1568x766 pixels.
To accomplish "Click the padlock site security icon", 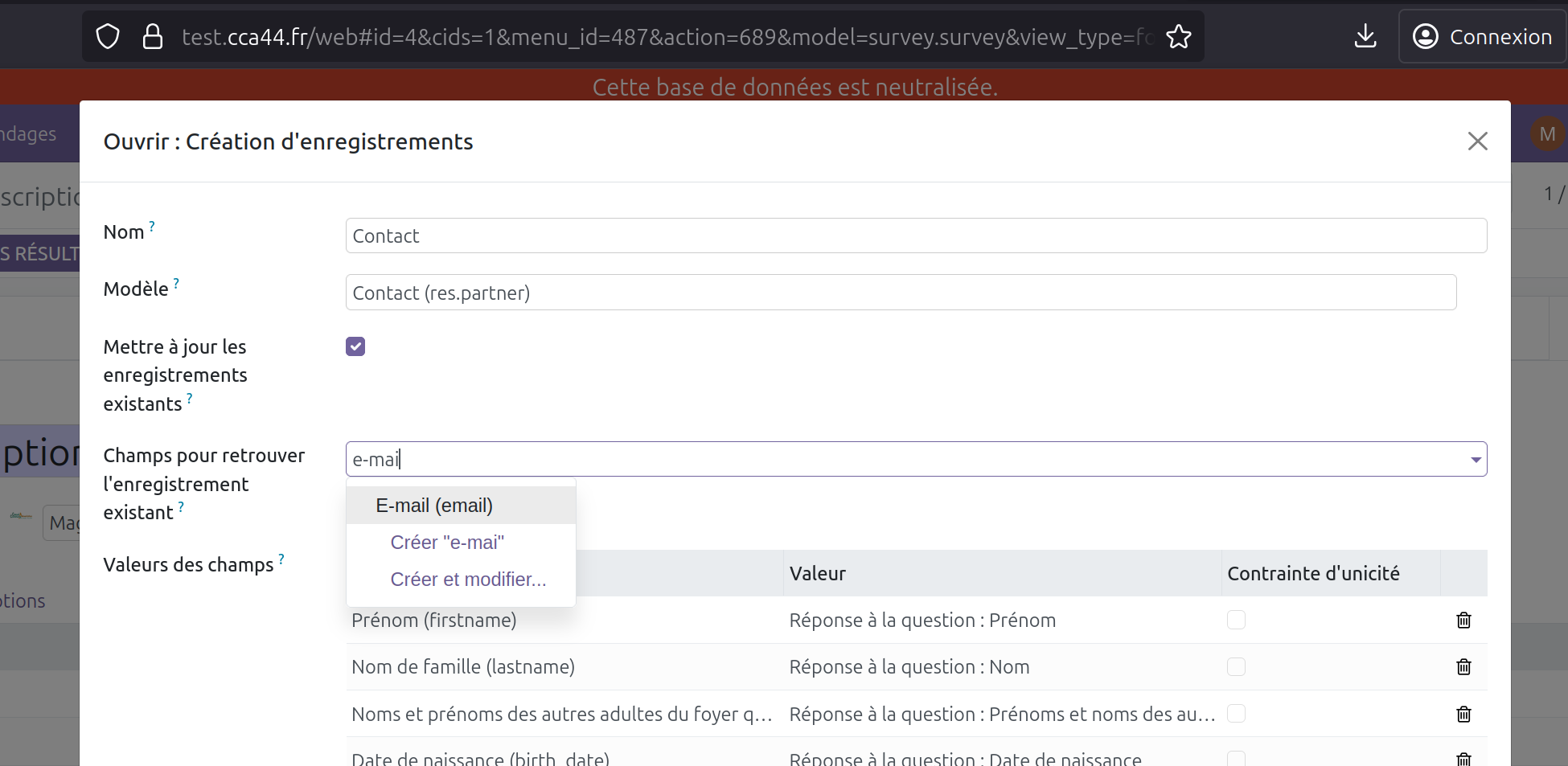I will click(x=152, y=37).
